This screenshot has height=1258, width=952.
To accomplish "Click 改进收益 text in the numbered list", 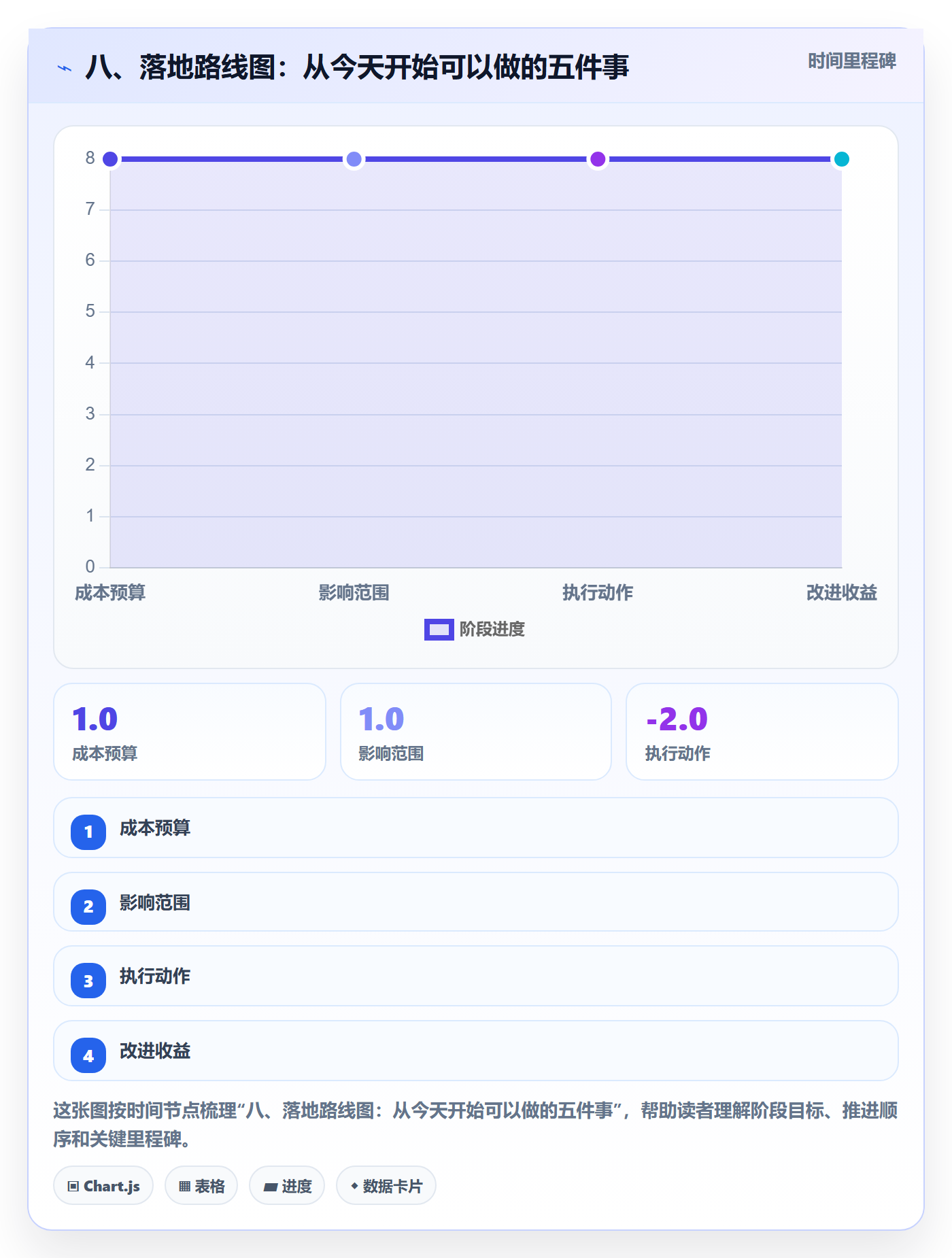I will point(155,1051).
